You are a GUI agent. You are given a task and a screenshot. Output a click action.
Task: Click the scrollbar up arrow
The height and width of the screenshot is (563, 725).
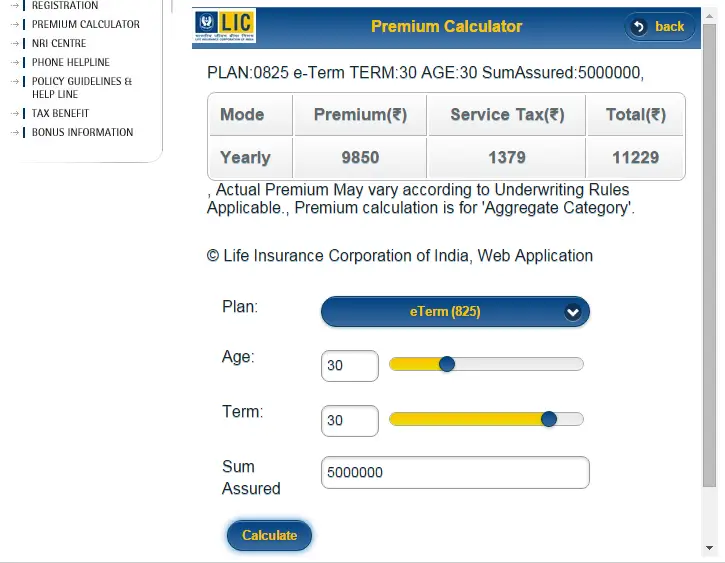[x=709, y=16]
